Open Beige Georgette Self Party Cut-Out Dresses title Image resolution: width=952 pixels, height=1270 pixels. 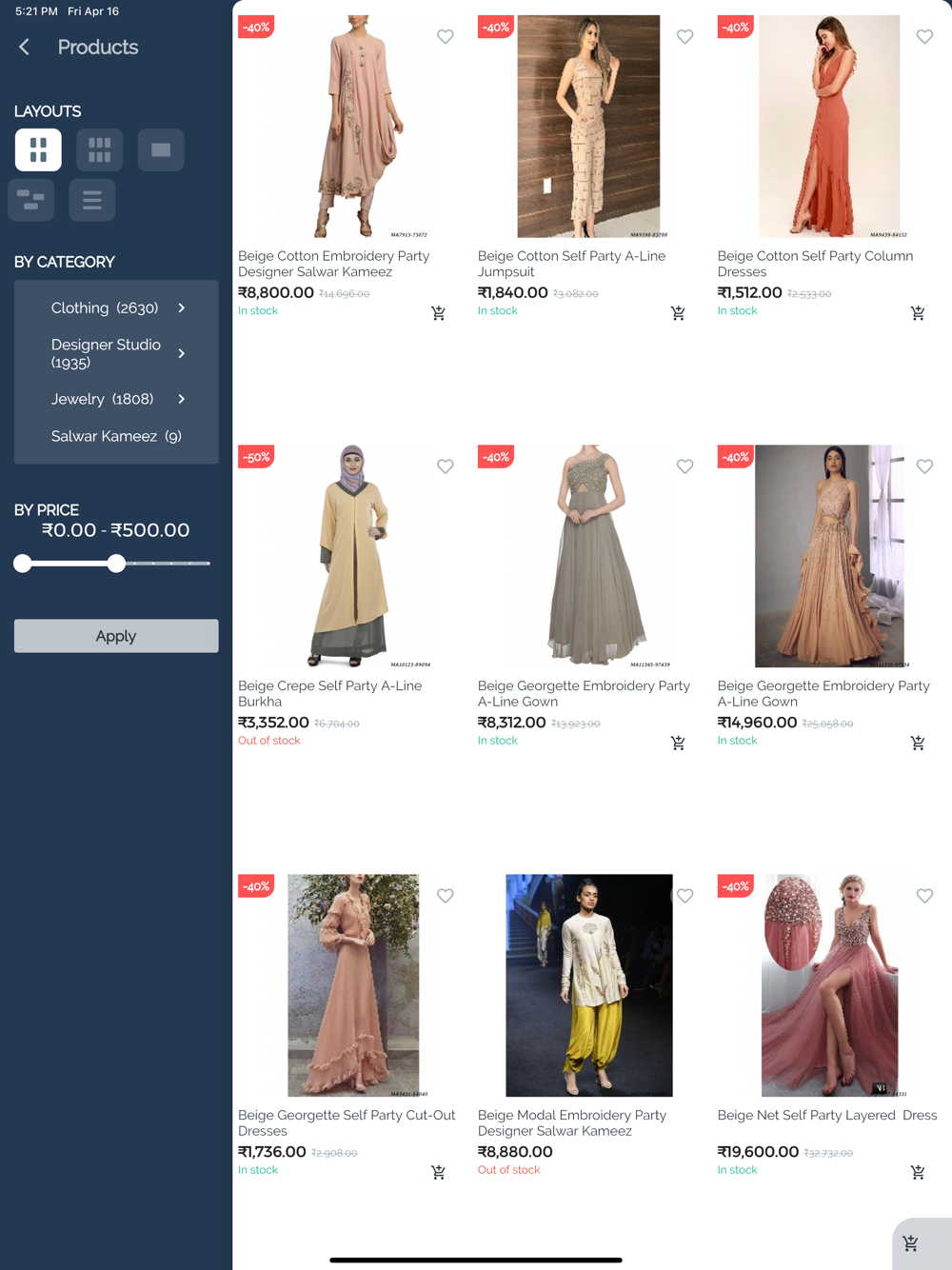tap(347, 1122)
